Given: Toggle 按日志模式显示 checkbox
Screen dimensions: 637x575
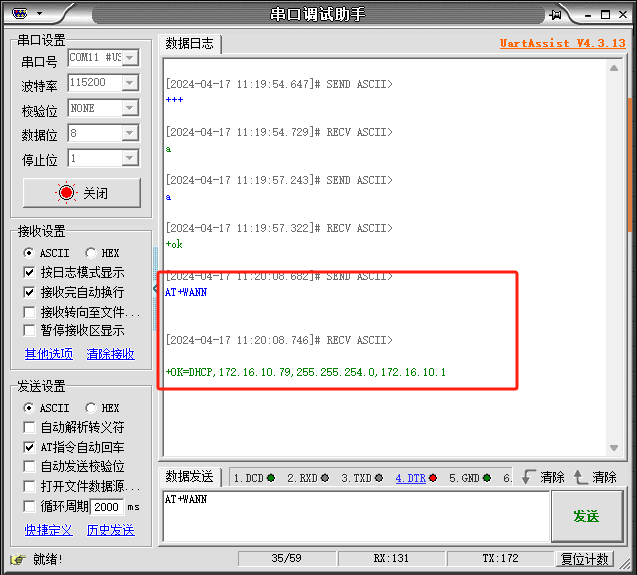Looking at the screenshot, I should click(29, 272).
